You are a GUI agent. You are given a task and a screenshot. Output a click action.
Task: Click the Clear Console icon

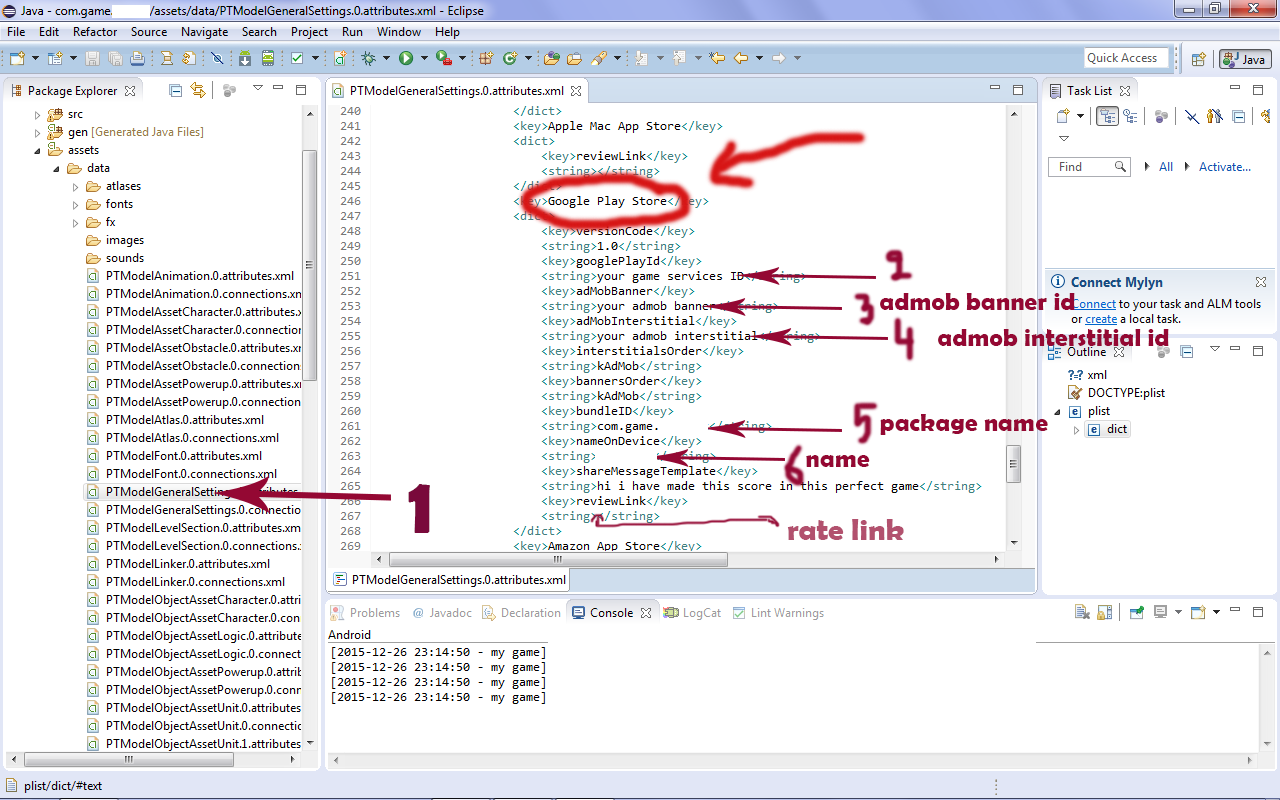coord(1082,613)
